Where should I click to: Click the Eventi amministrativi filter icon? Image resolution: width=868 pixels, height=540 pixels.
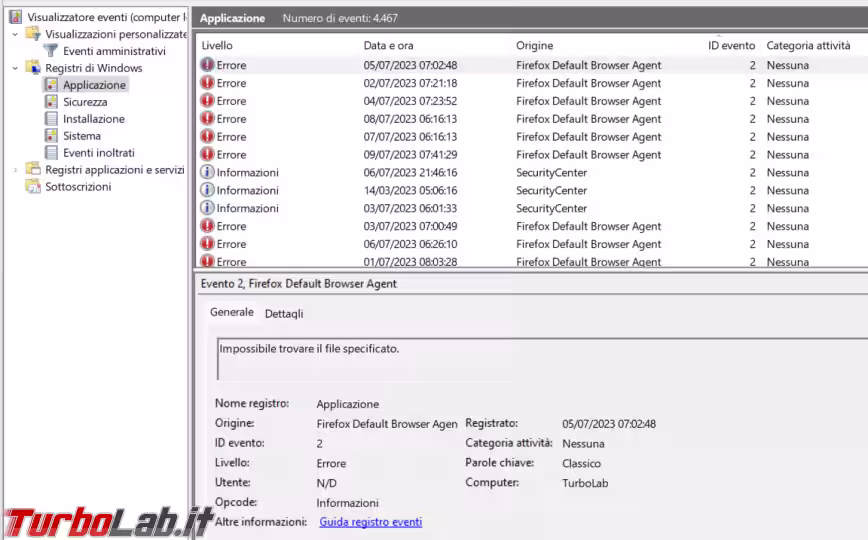coord(51,51)
